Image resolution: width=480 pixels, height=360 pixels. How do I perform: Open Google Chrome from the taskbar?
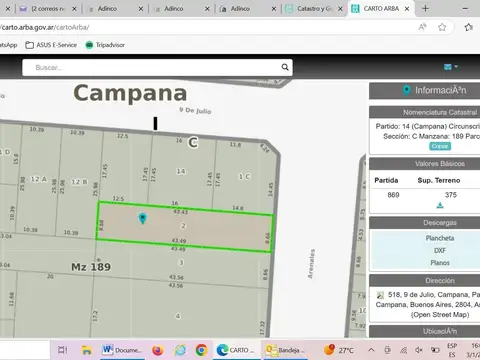201,350
